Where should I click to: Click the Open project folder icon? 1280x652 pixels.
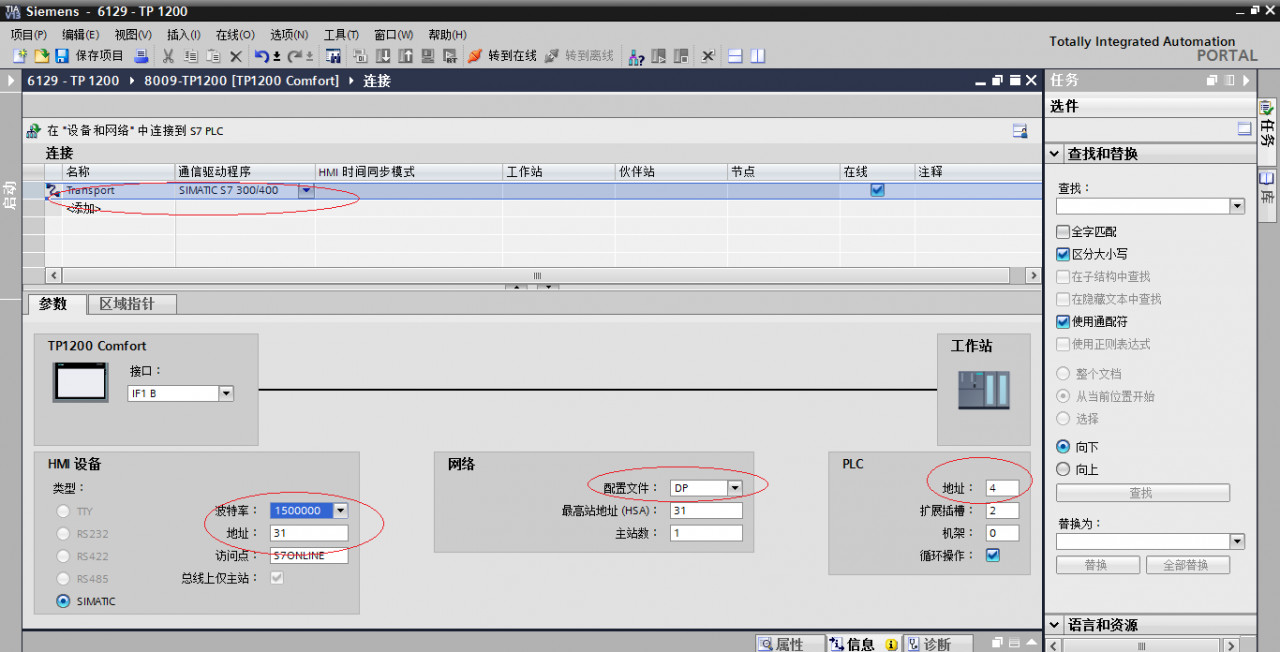click(41, 56)
